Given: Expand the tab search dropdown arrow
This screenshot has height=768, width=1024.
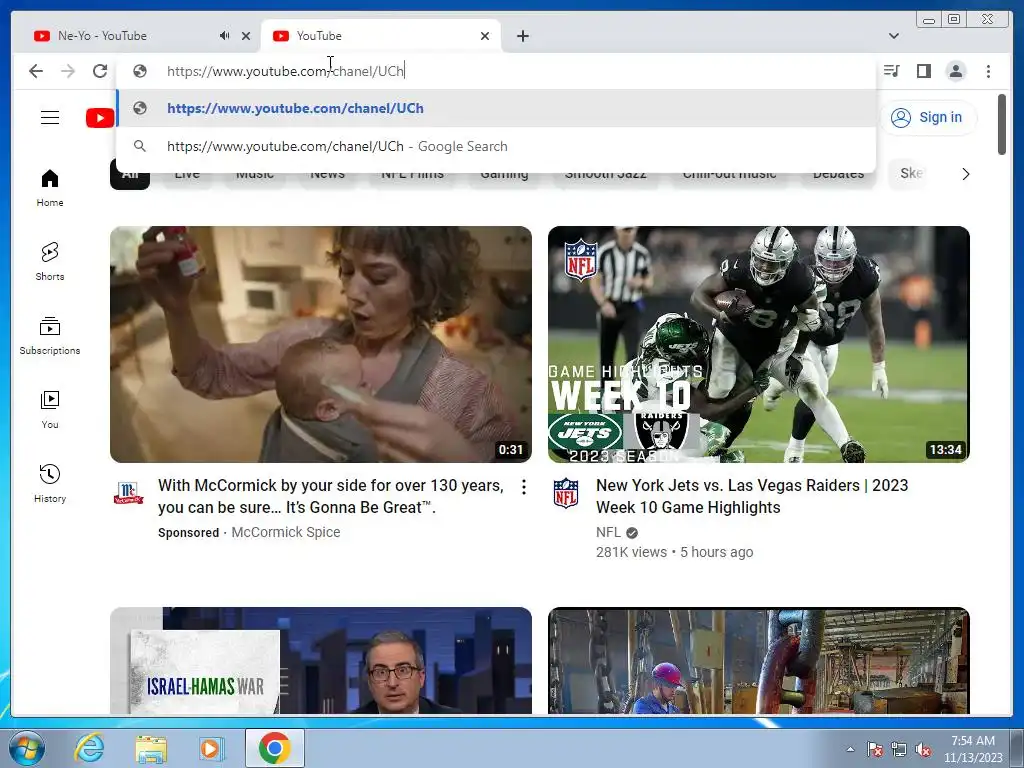Looking at the screenshot, I should pyautogui.click(x=894, y=36).
